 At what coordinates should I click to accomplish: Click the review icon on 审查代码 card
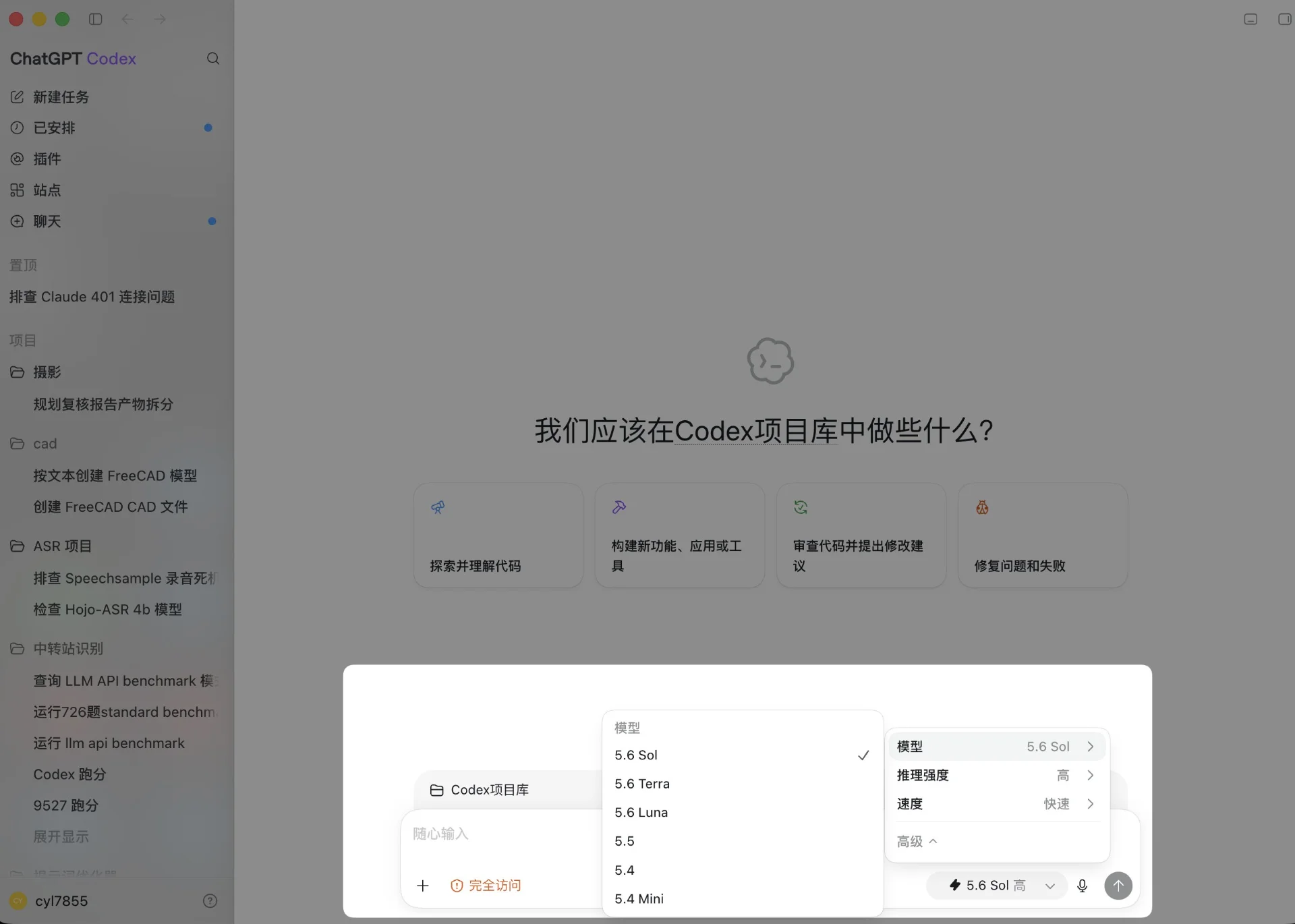(x=801, y=507)
